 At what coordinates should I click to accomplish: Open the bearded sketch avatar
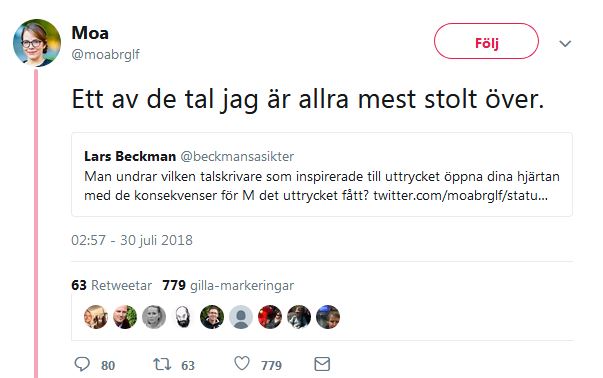pyautogui.click(x=183, y=317)
